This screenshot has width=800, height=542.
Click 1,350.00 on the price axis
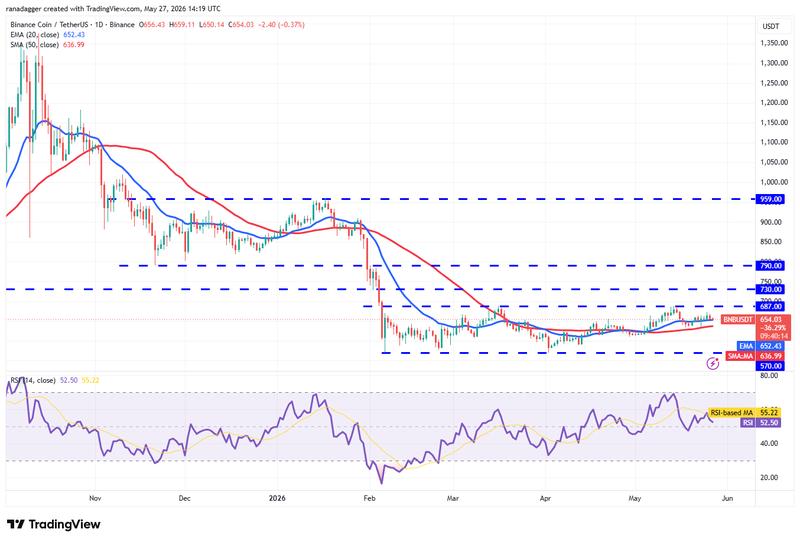click(774, 43)
